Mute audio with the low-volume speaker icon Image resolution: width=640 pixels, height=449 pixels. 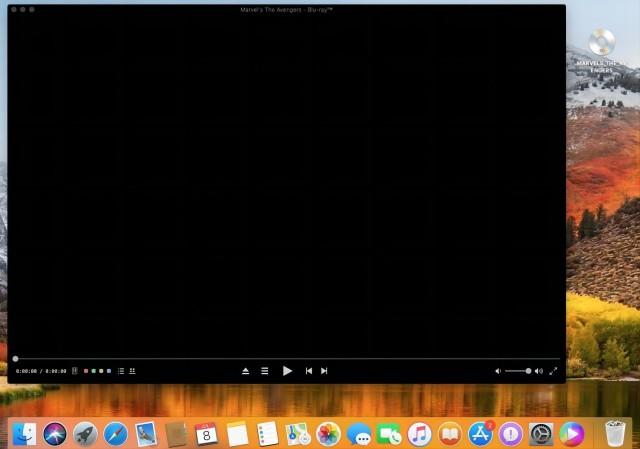pyautogui.click(x=498, y=371)
